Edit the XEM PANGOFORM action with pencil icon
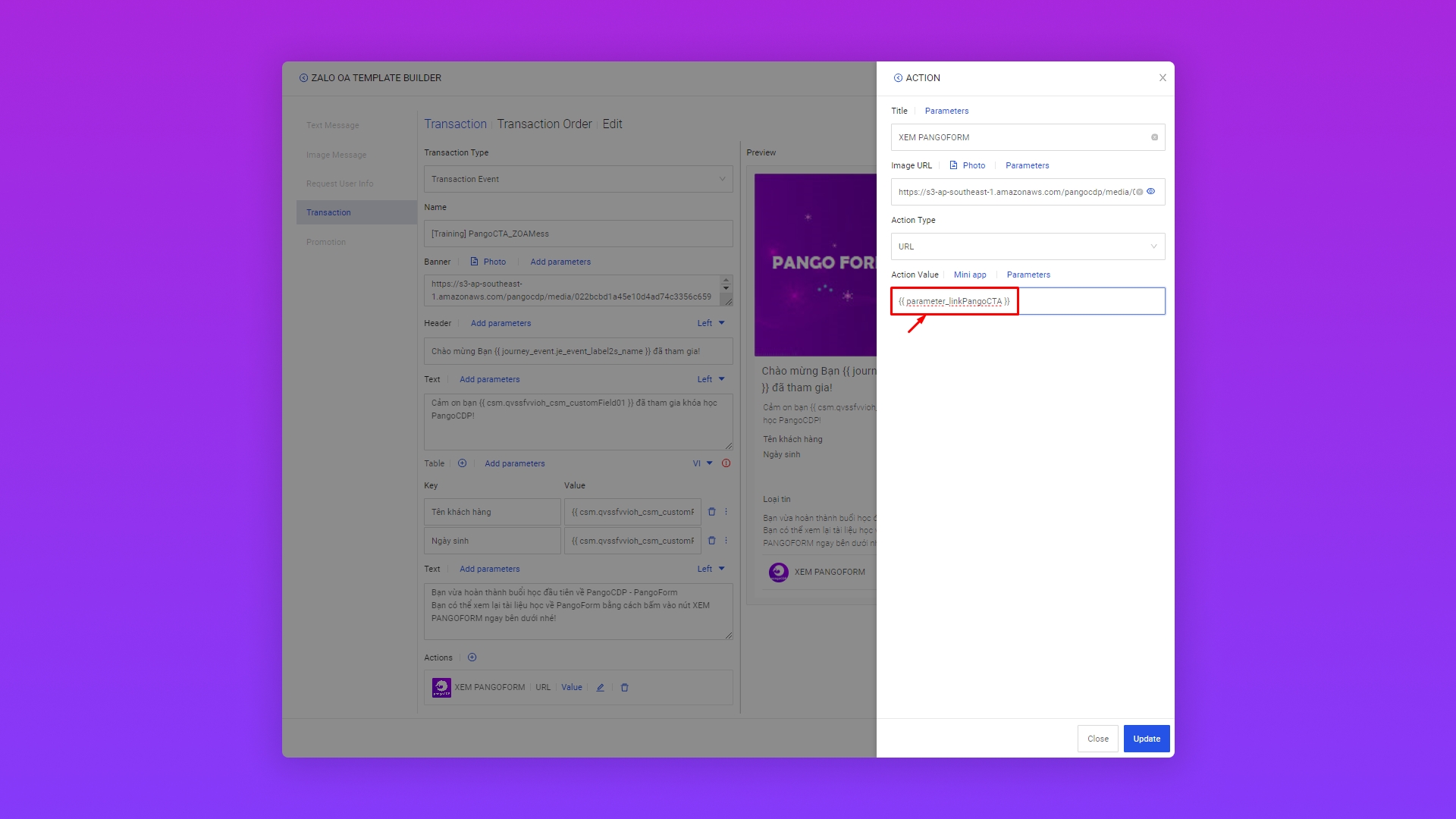Viewport: 1456px width, 819px height. [x=600, y=688]
